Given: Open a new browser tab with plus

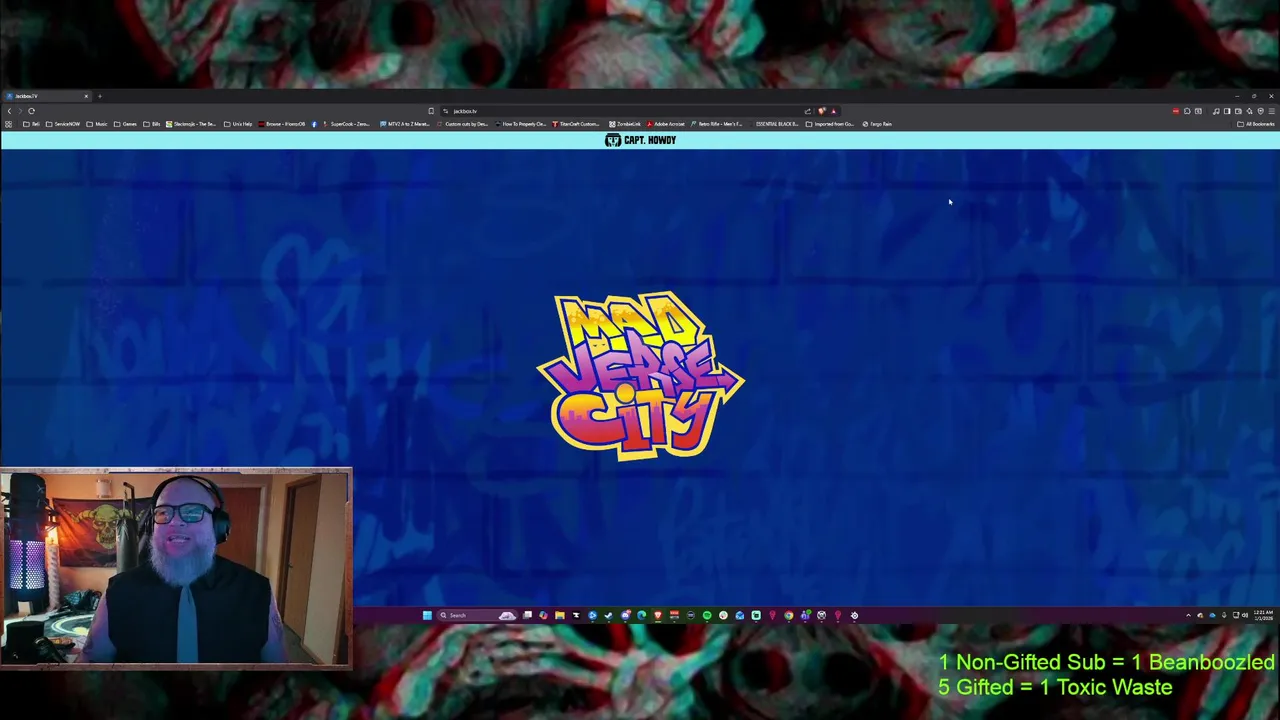Looking at the screenshot, I should tap(100, 96).
